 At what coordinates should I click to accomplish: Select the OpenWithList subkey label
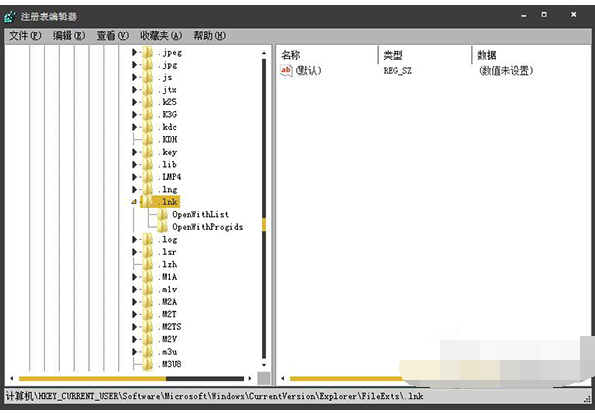pos(201,214)
